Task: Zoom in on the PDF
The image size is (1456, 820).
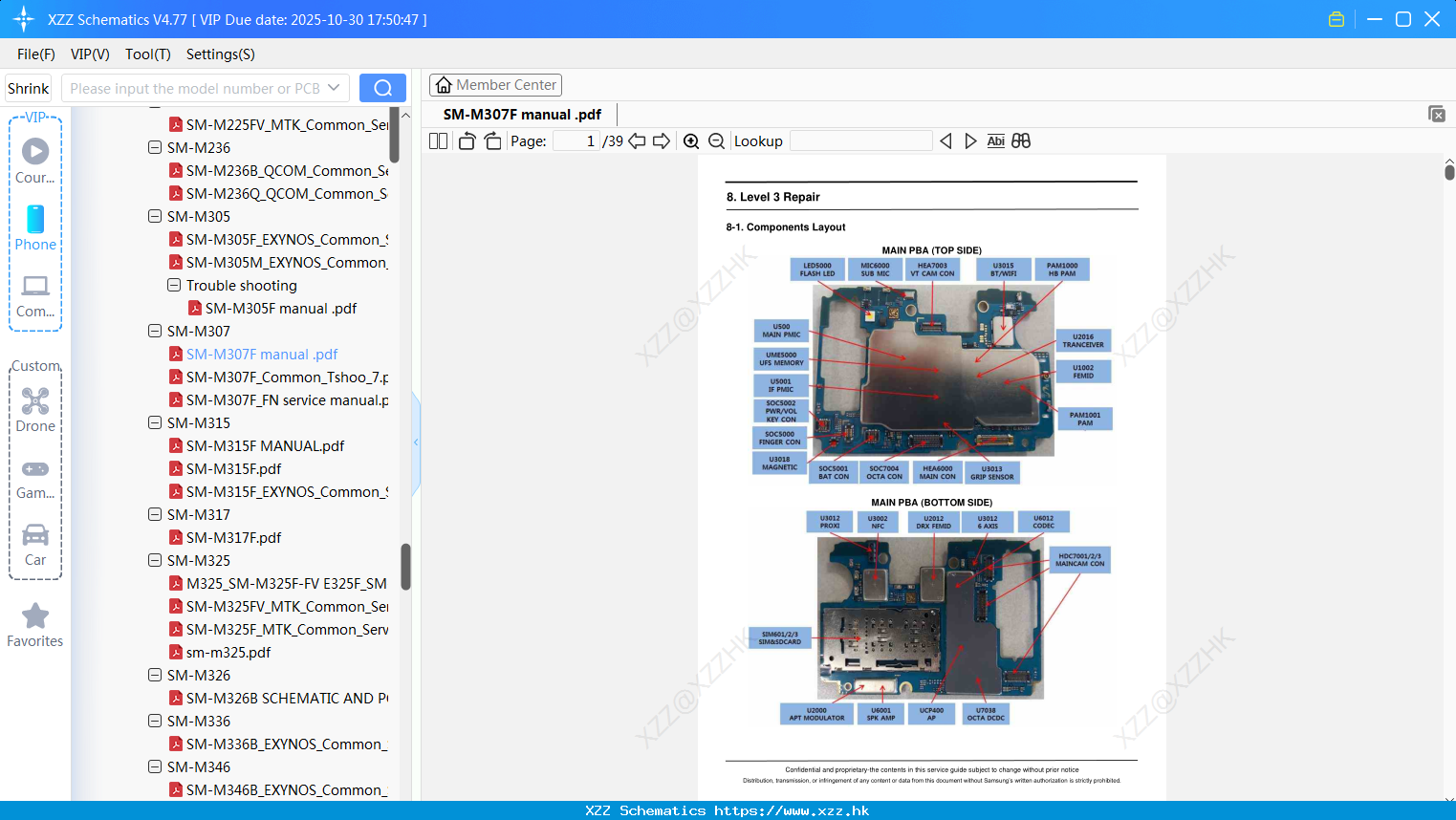Action: click(691, 140)
